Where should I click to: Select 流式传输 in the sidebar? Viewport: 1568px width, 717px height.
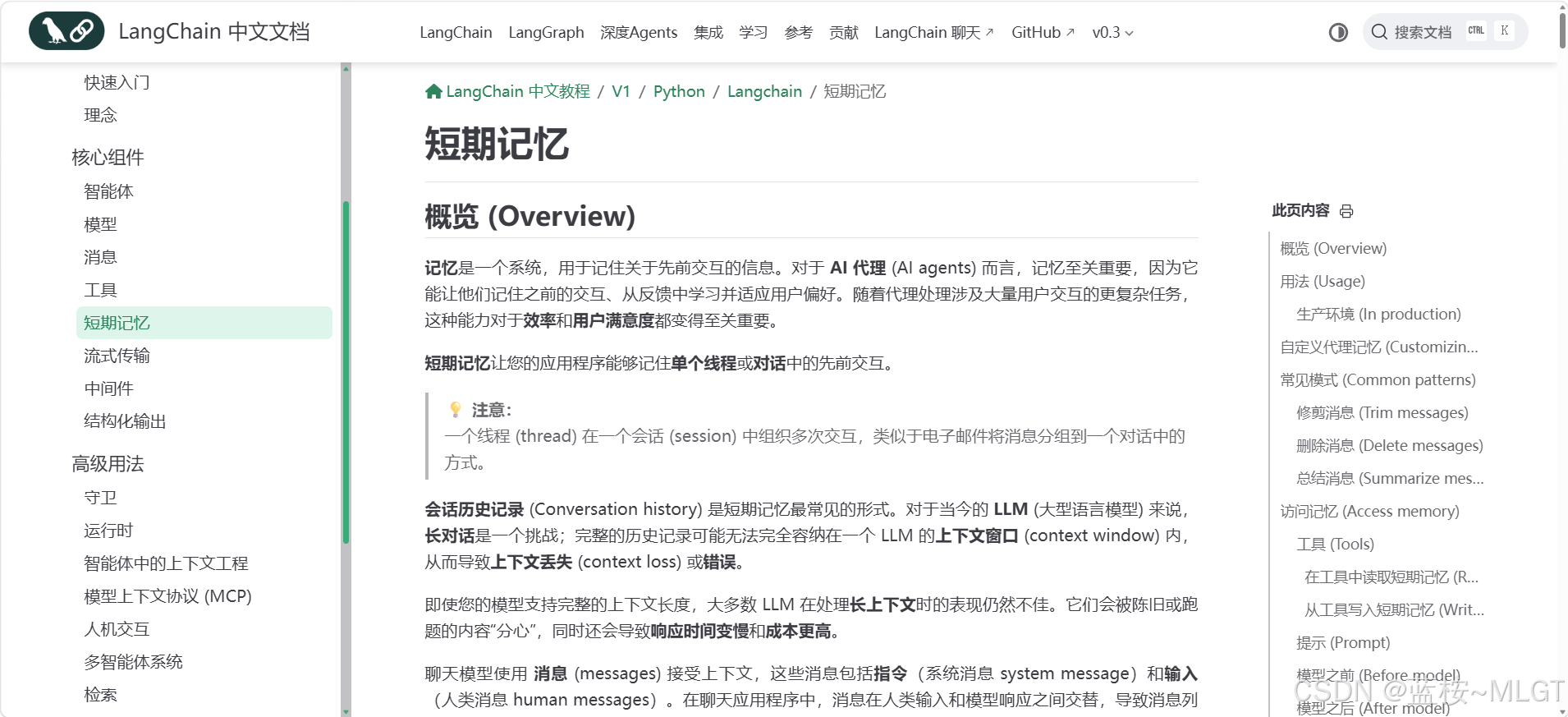pos(117,356)
